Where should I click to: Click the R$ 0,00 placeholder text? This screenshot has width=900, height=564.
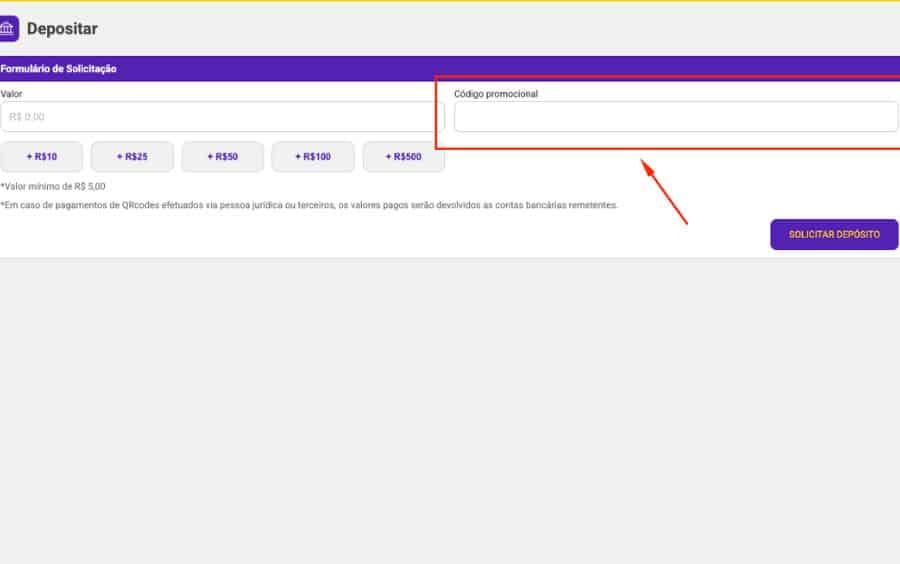click(x=27, y=117)
